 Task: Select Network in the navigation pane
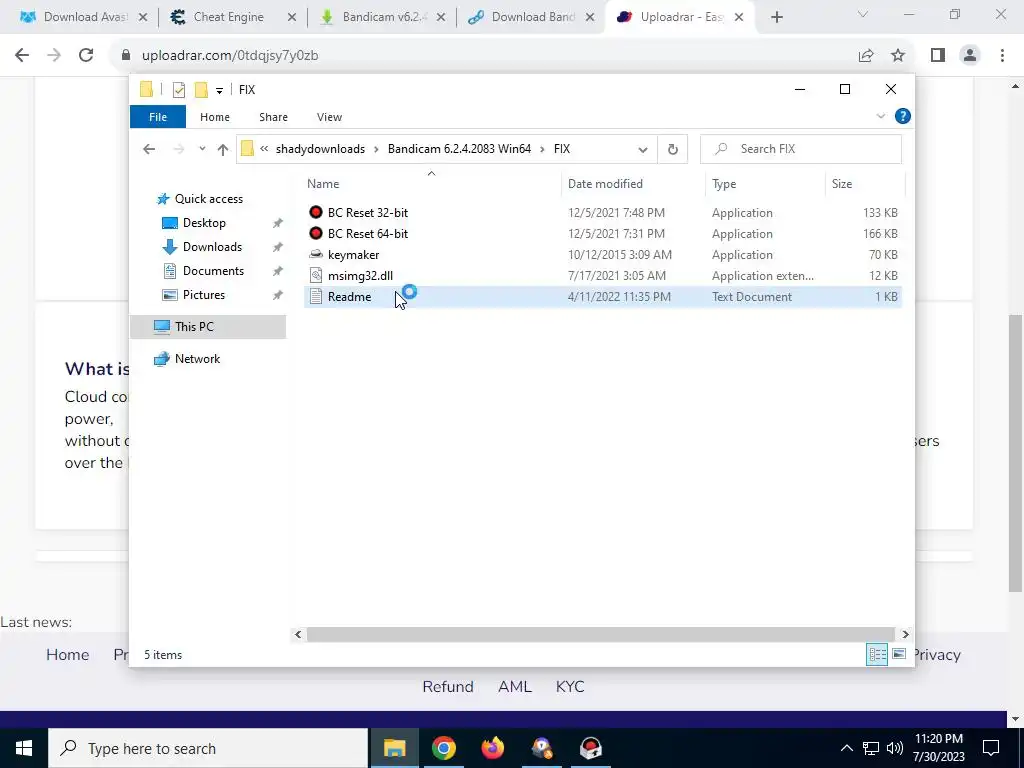point(197,359)
